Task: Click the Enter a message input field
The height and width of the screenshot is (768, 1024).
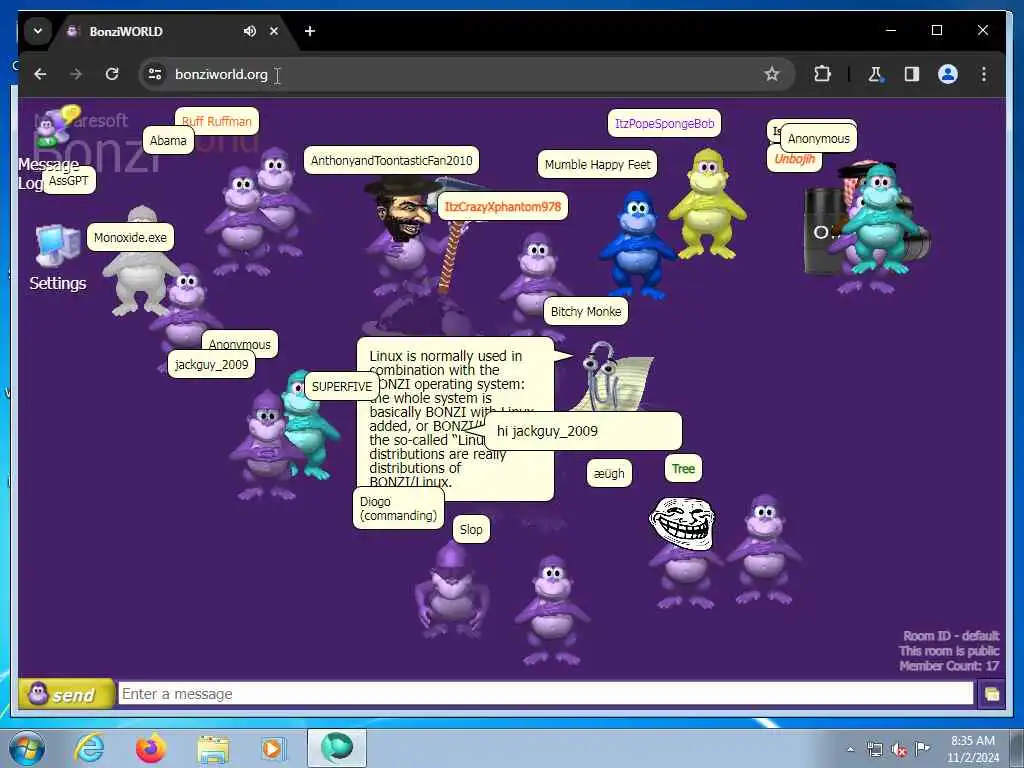Action: coord(545,694)
